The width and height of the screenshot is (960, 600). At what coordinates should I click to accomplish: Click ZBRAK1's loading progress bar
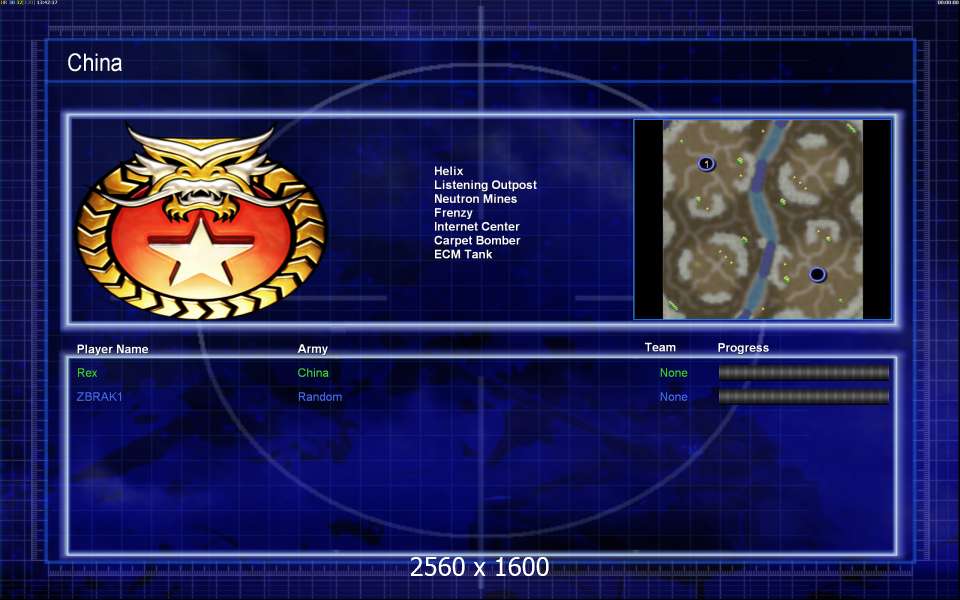pyautogui.click(x=803, y=397)
